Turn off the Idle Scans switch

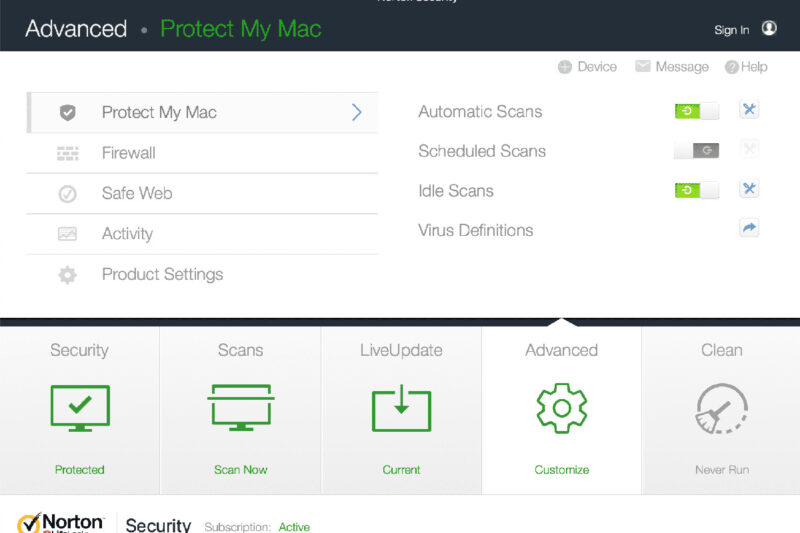coord(696,190)
